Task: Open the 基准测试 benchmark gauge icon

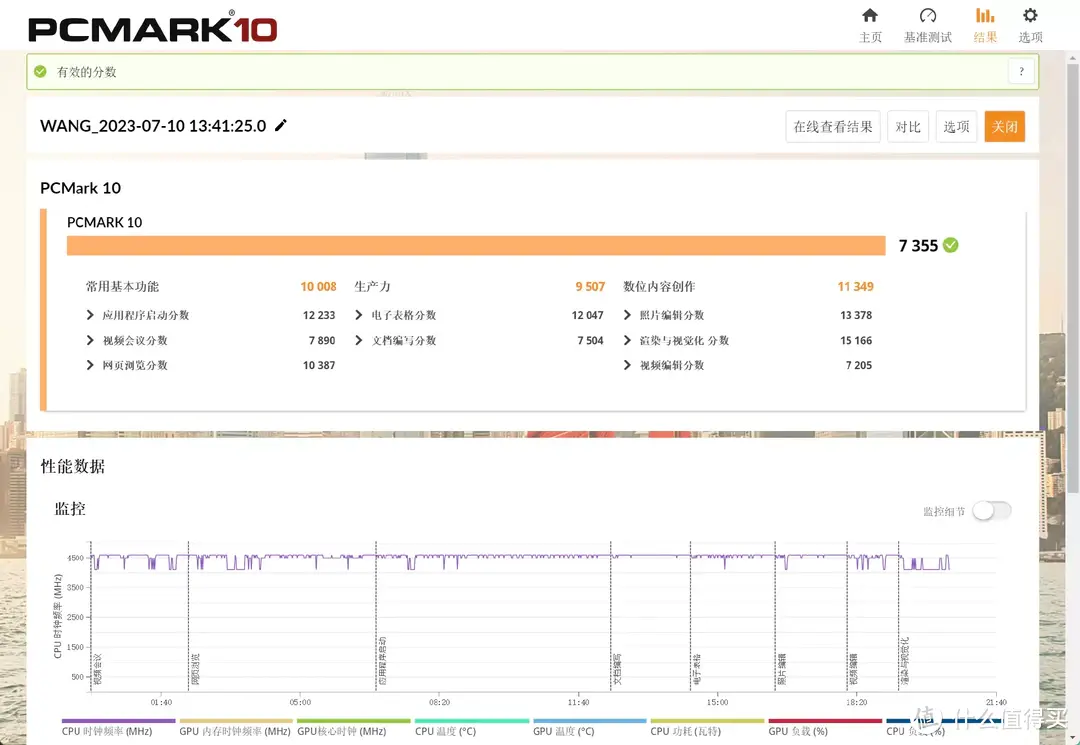Action: coord(928,15)
